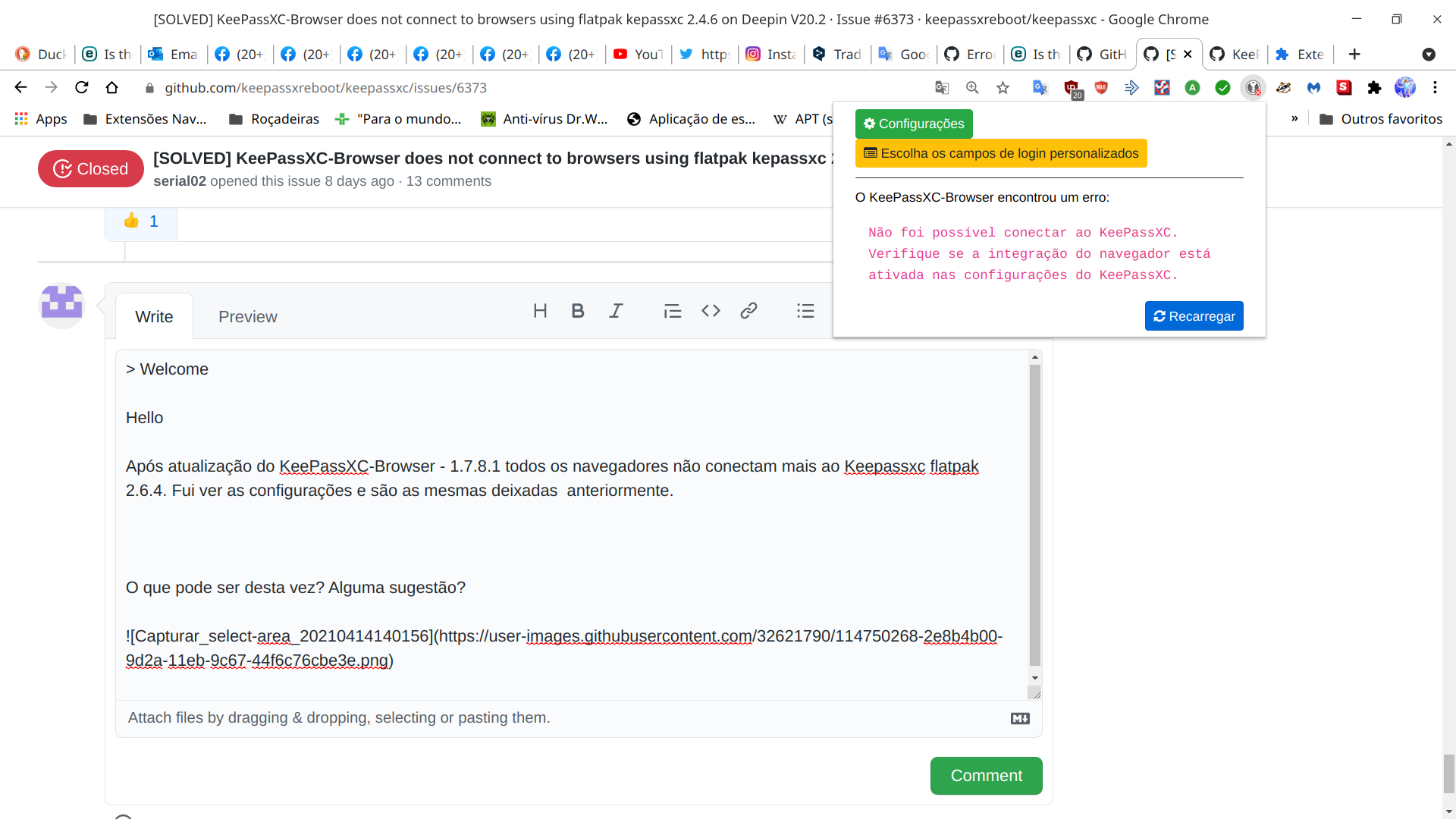Apply italic formatting to the comment
The image size is (1456, 819).
(x=616, y=311)
